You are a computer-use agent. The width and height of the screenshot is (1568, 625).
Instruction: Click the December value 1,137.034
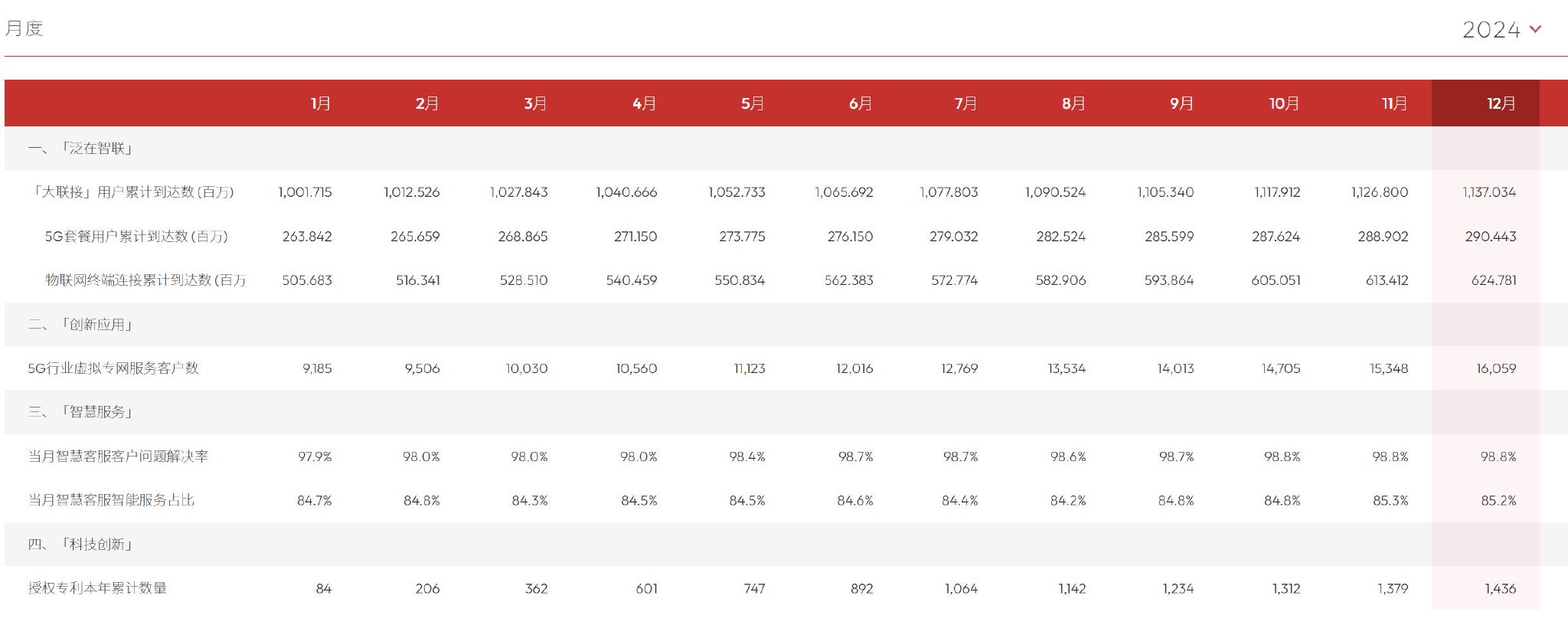(1489, 192)
